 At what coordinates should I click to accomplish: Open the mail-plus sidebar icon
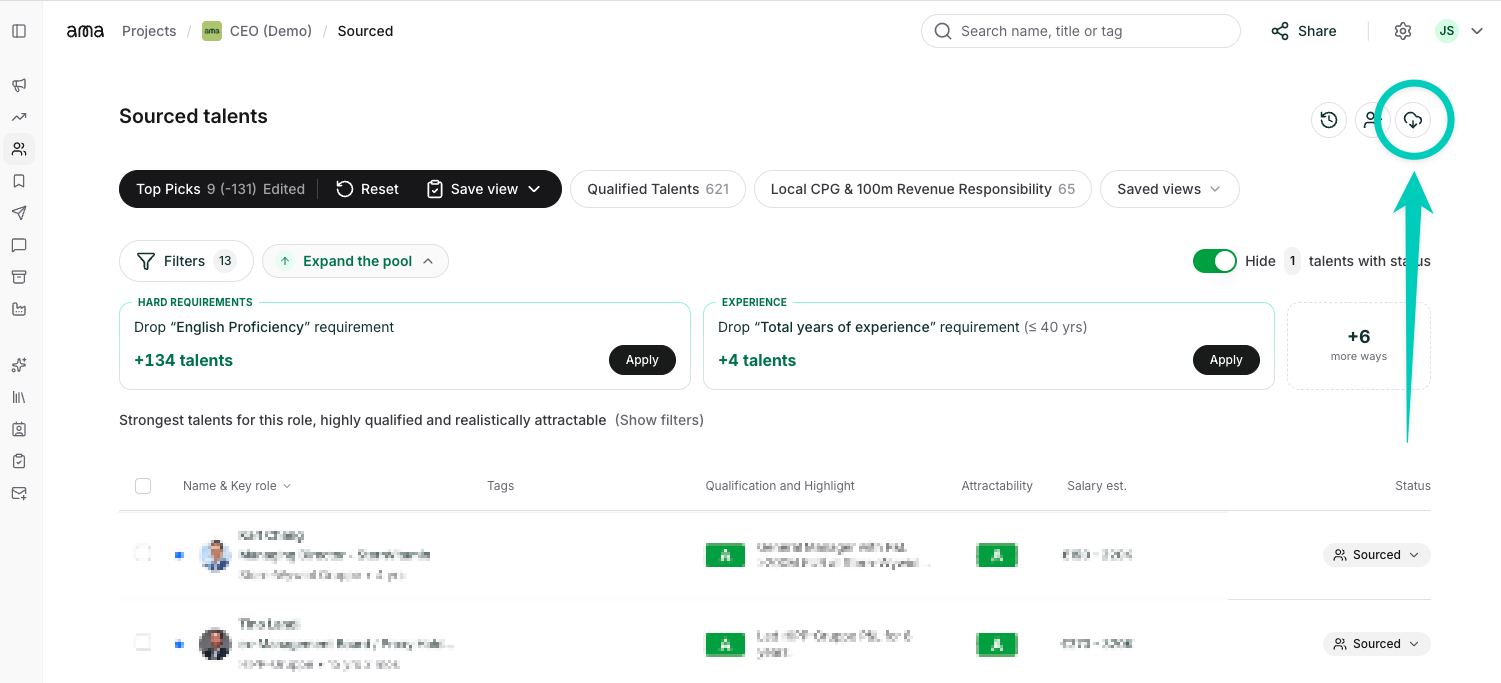[19, 493]
